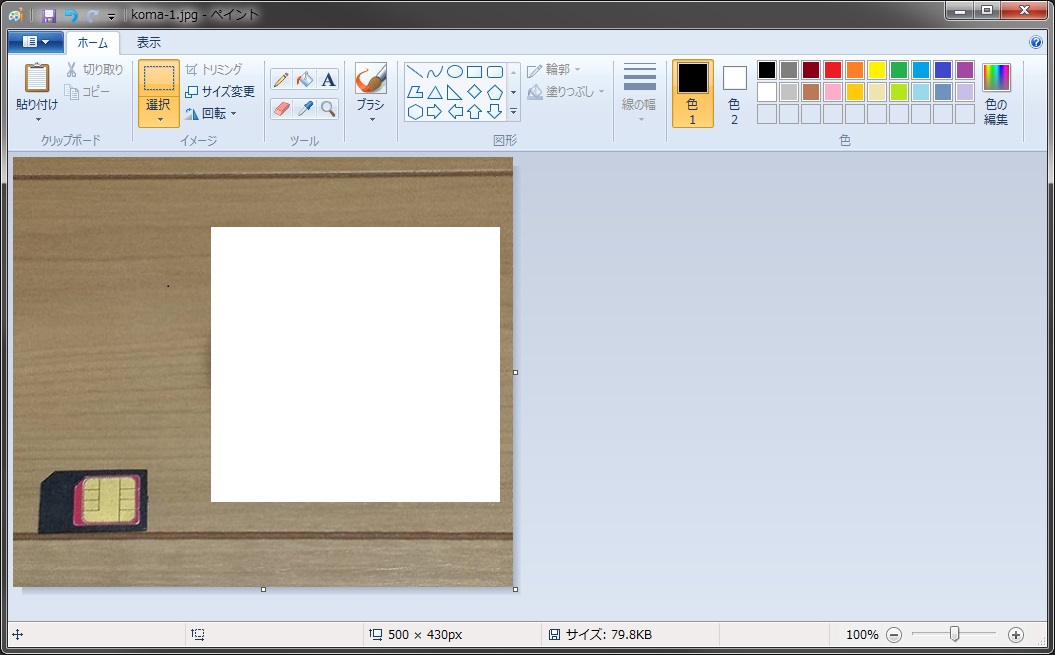Viewport: 1055px width, 655px height.
Task: Switch to the 表示 tab
Action: coord(148,43)
